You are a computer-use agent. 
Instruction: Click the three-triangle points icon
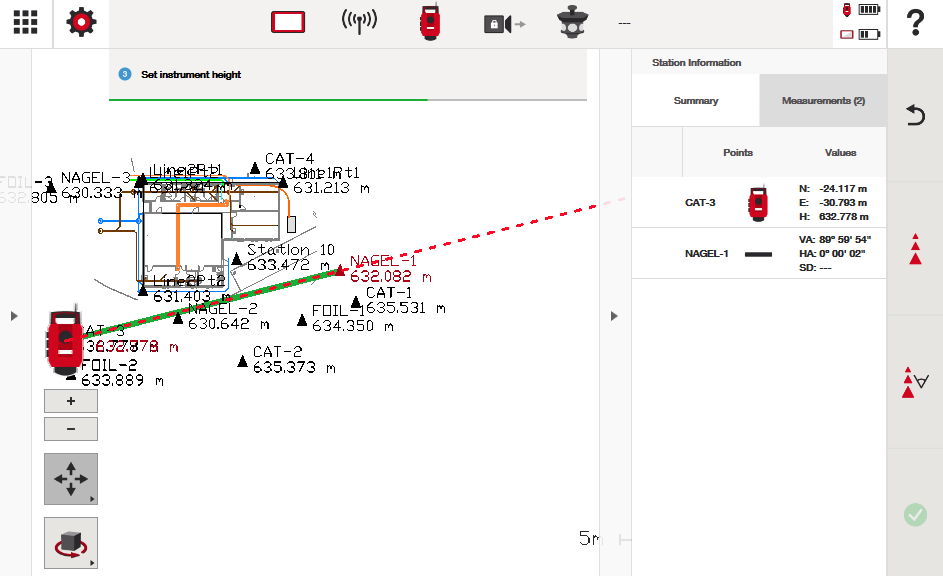pyautogui.click(x=914, y=249)
